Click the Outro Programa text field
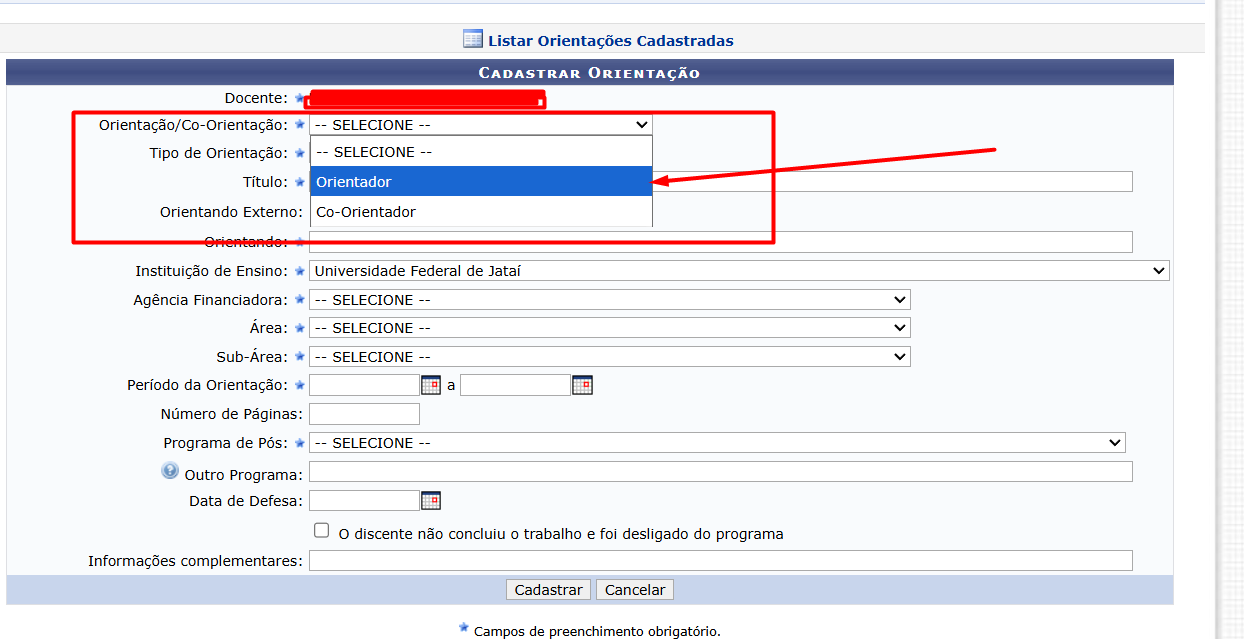 point(721,472)
